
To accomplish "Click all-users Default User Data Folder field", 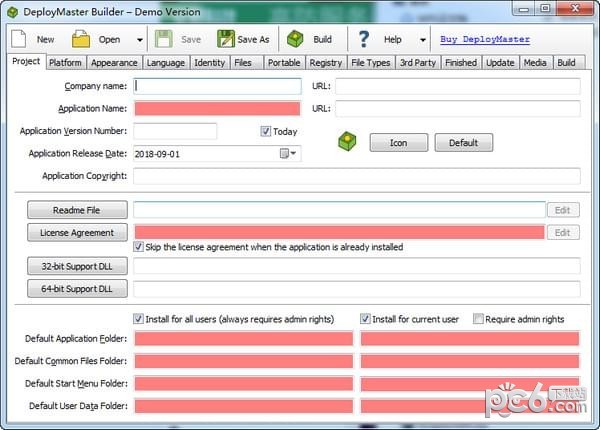I will pos(244,406).
